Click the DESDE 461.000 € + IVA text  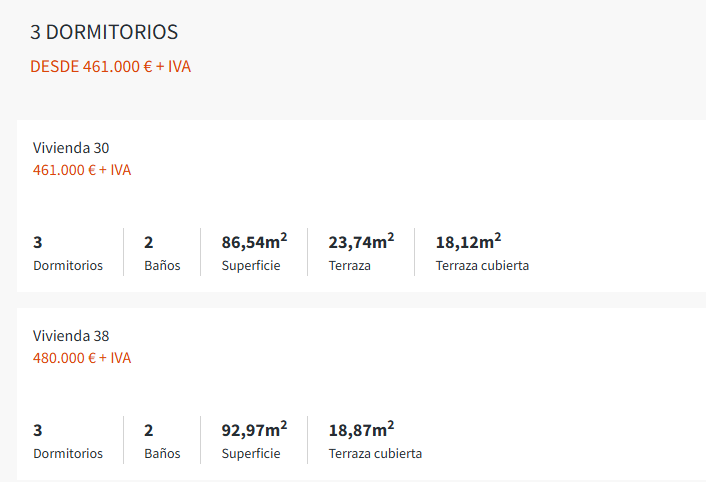point(110,67)
